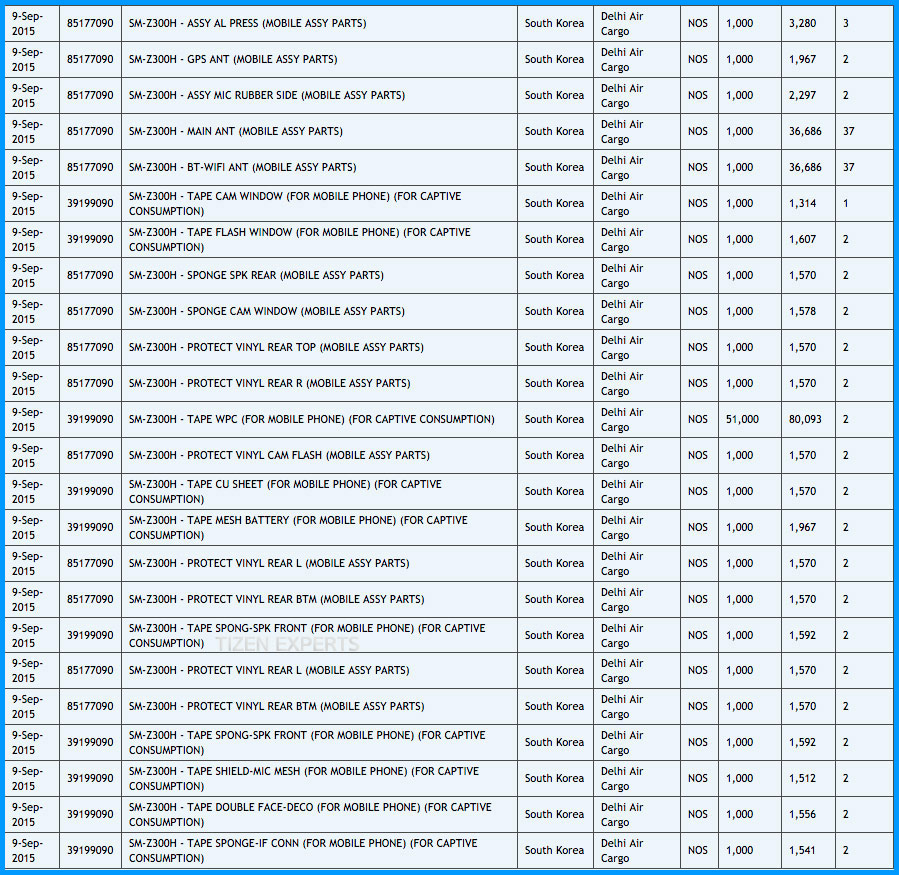The width and height of the screenshot is (899, 875).
Task: Select the TAPE MESH BATTERY entry
Action: [x=298, y=527]
